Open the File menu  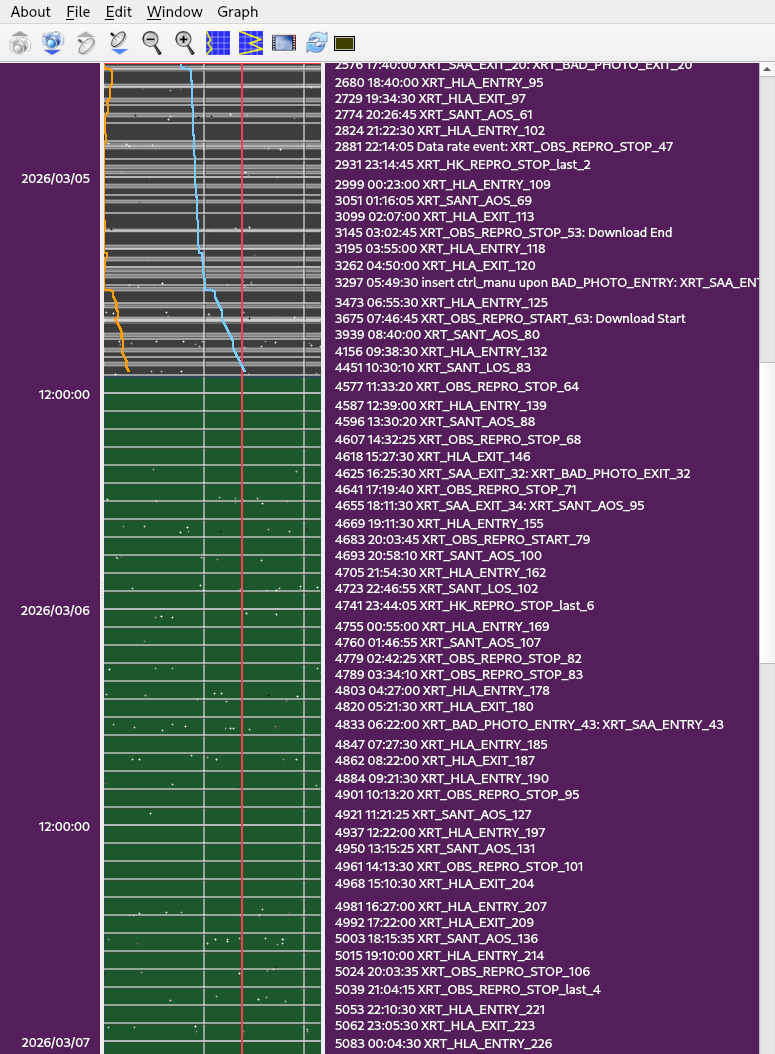(78, 12)
